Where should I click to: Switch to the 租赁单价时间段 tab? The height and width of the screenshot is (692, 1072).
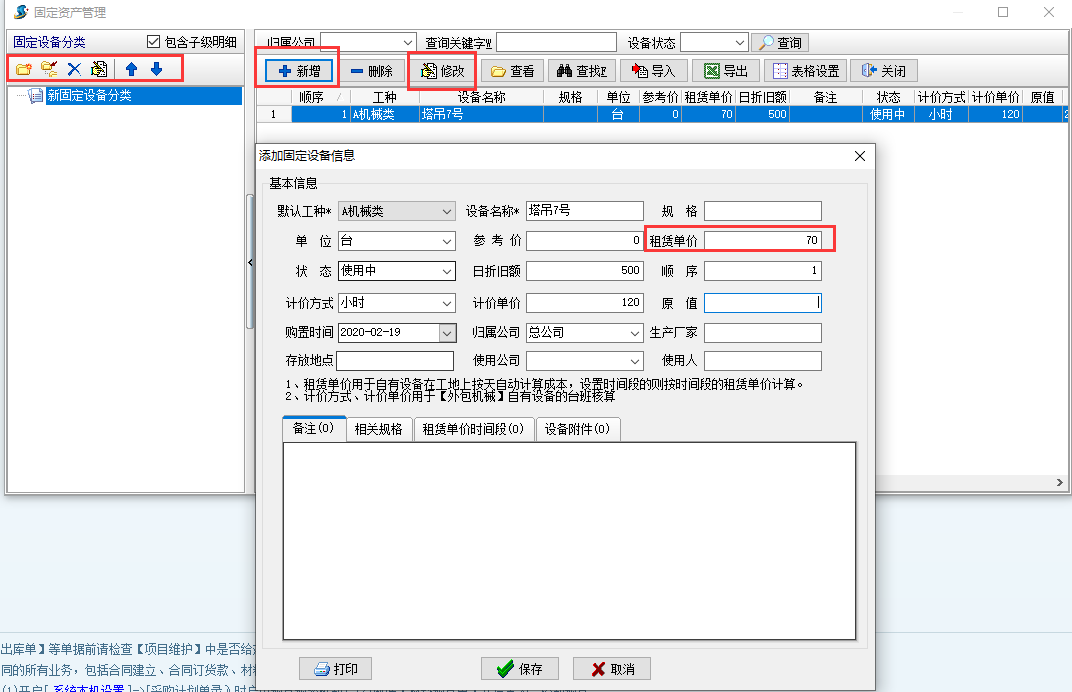point(474,428)
